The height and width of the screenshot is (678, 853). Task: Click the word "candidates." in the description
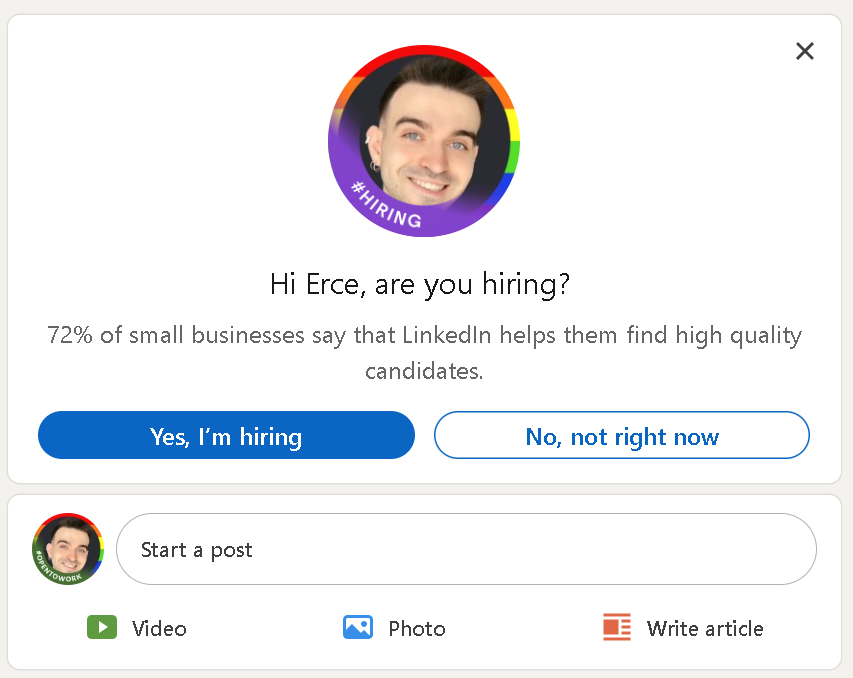(x=424, y=371)
